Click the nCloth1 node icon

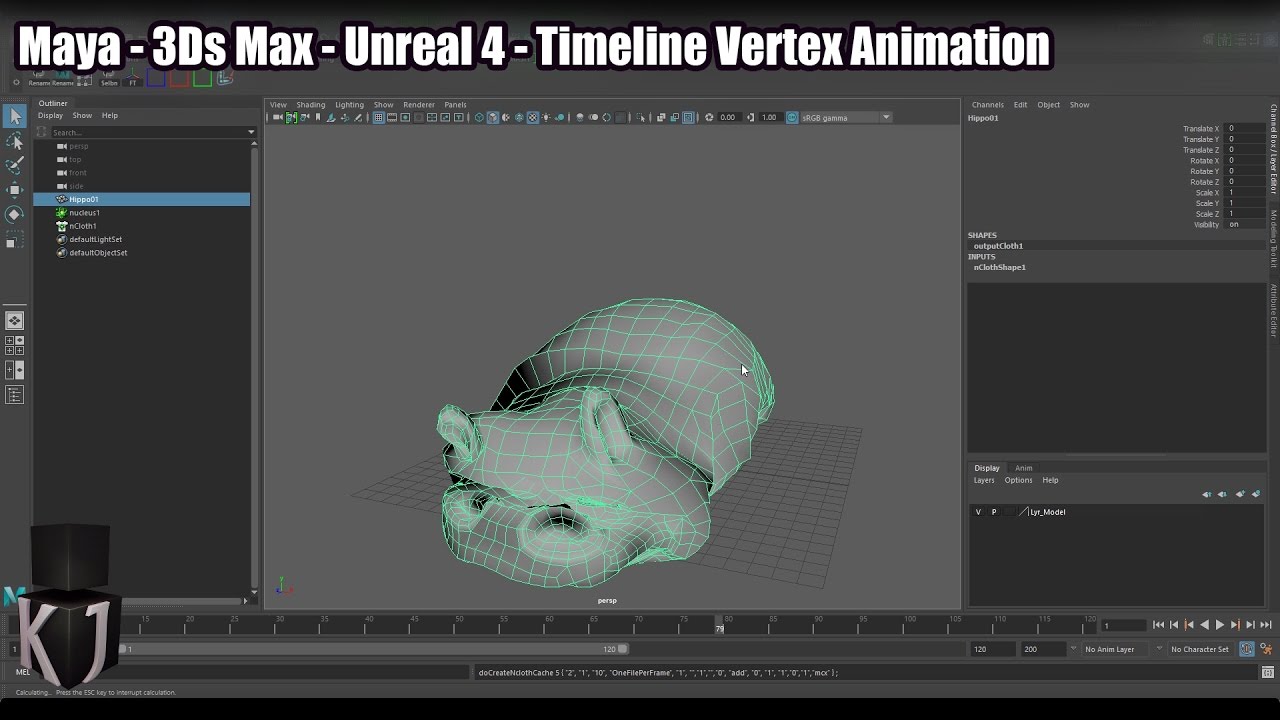[x=62, y=226]
